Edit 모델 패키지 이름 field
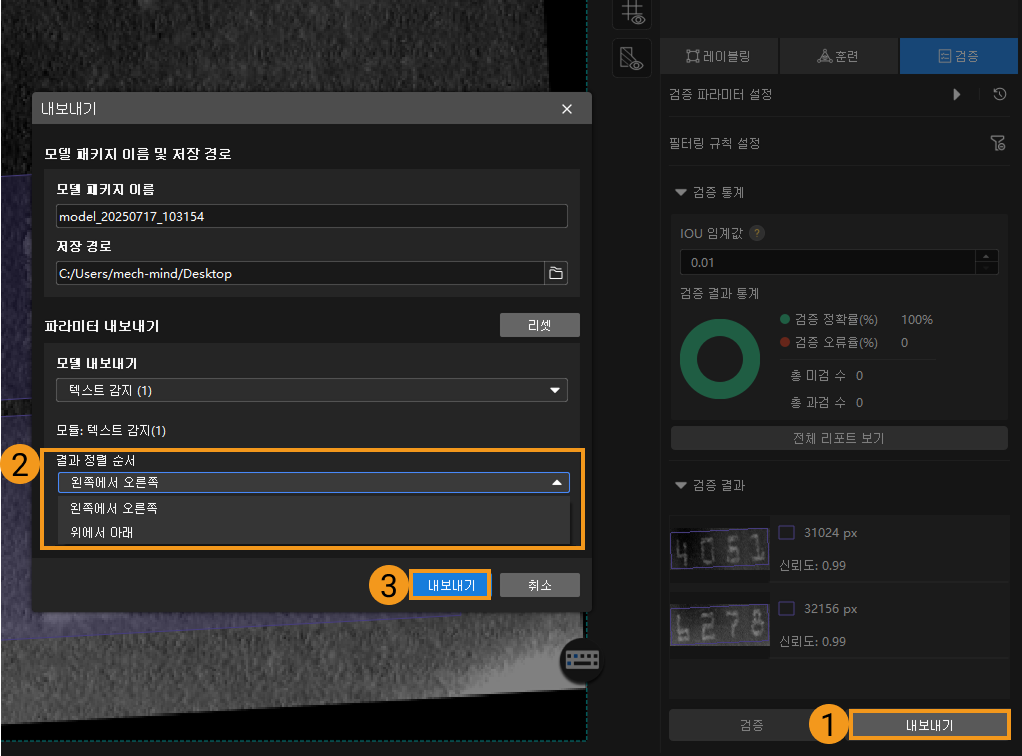Image resolution: width=1022 pixels, height=756 pixels. tap(312, 216)
